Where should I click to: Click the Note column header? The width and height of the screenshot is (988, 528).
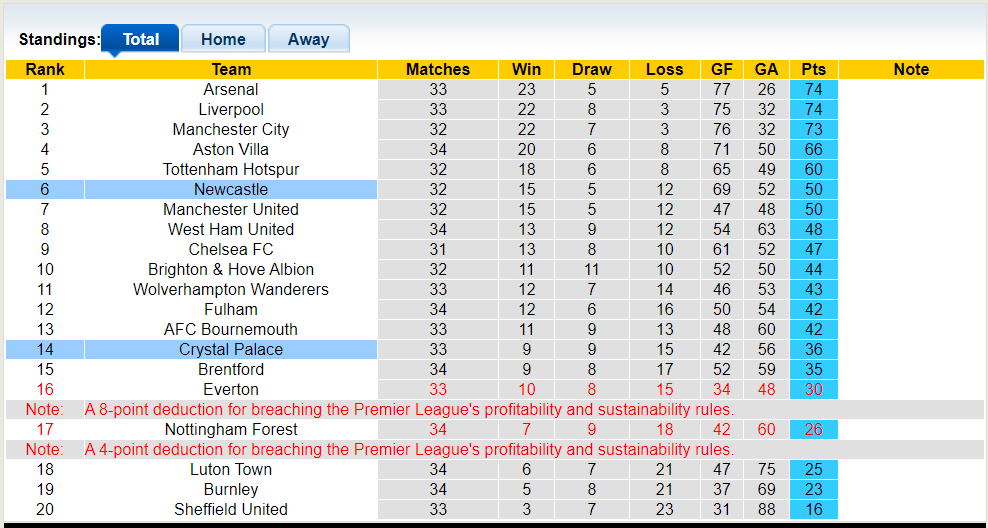tap(911, 69)
